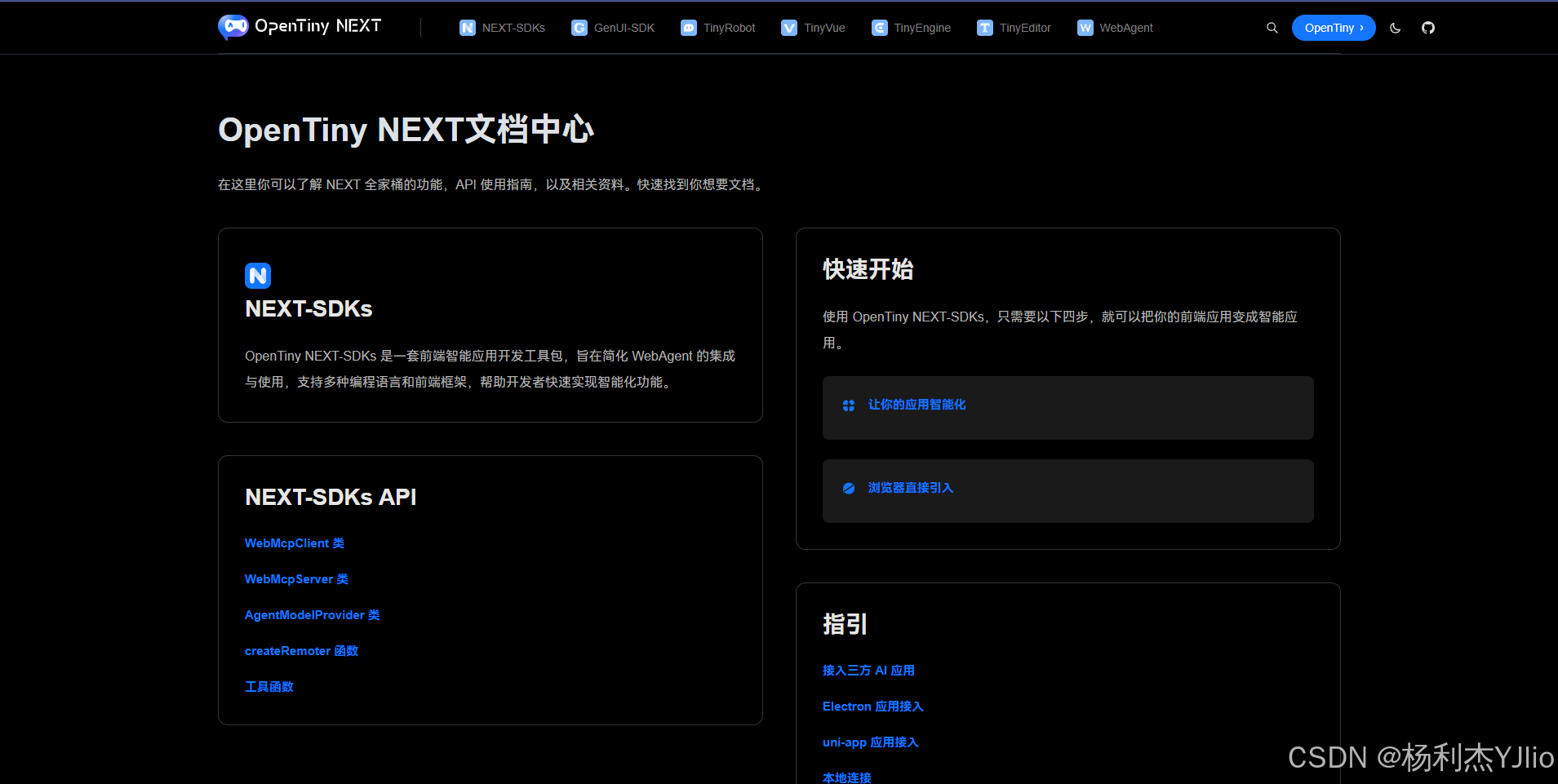Click the TinyEngine nav icon

(880, 28)
